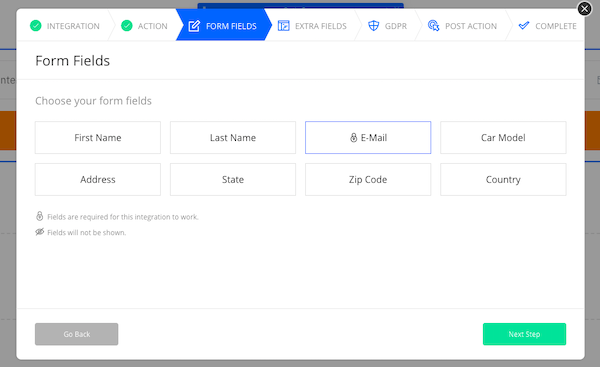Select the State form field

click(x=233, y=179)
